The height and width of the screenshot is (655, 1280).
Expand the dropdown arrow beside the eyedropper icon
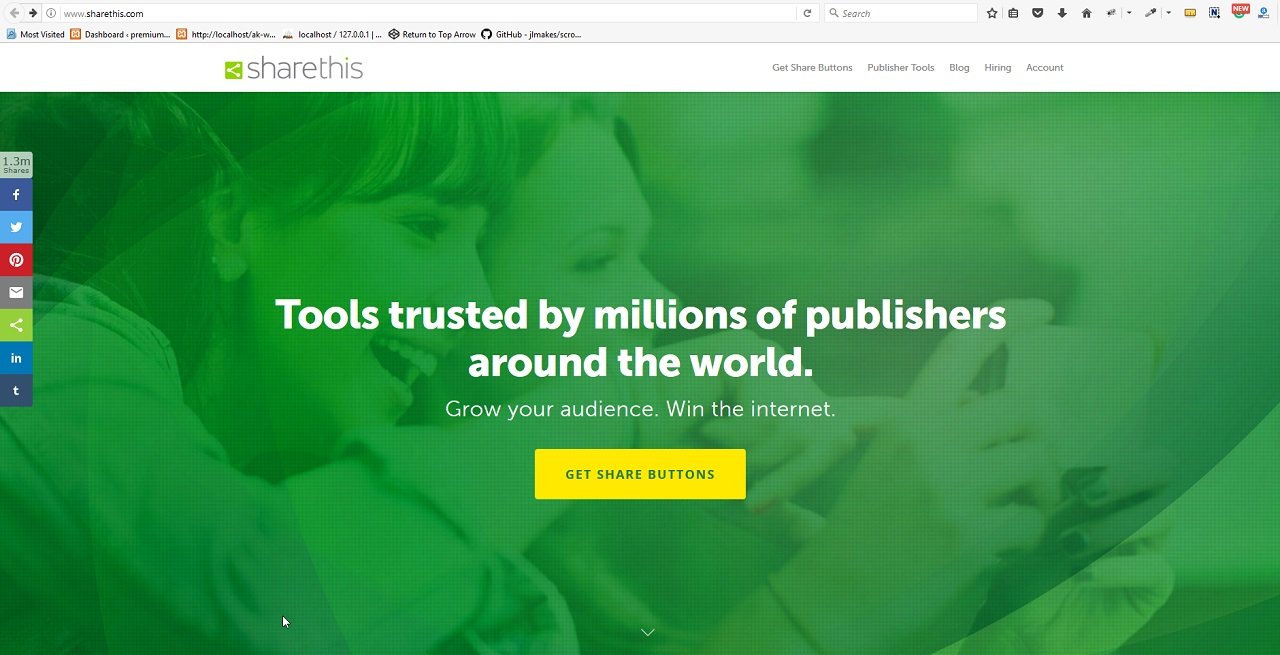tap(1168, 13)
